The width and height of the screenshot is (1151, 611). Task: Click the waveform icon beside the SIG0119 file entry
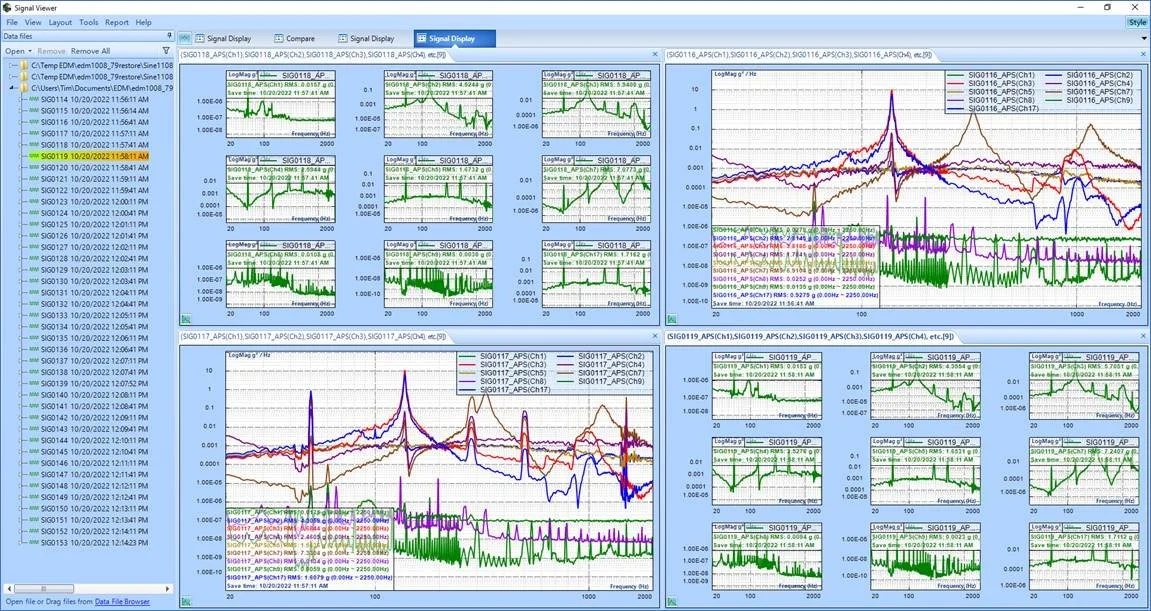[x=34, y=156]
